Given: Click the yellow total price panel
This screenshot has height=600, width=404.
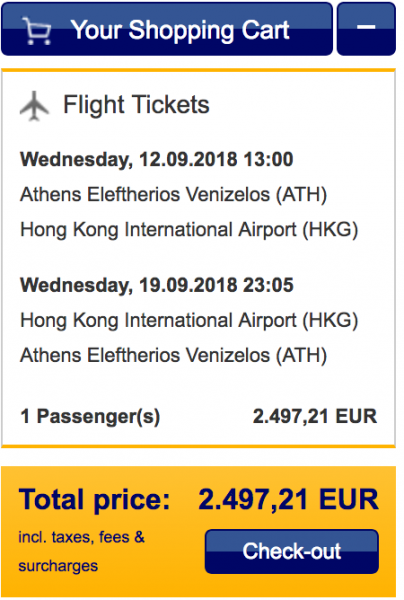Looking at the screenshot, I should coord(199,531).
